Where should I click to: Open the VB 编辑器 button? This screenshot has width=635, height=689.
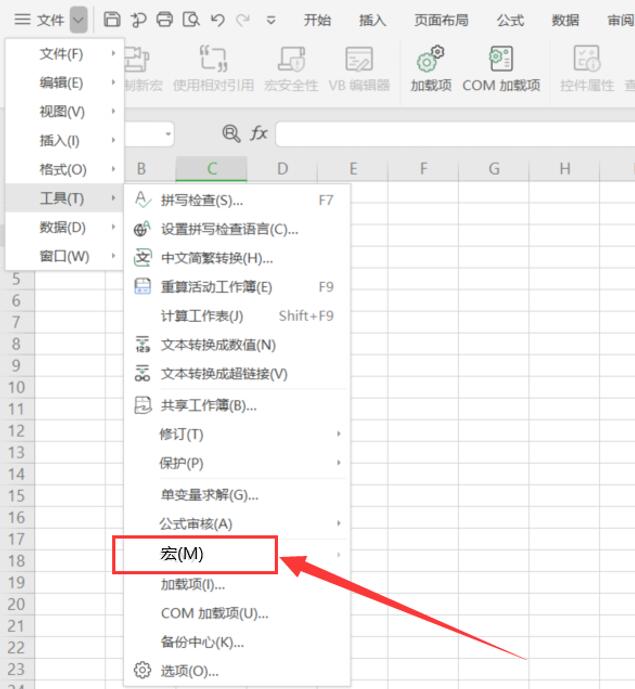[359, 68]
